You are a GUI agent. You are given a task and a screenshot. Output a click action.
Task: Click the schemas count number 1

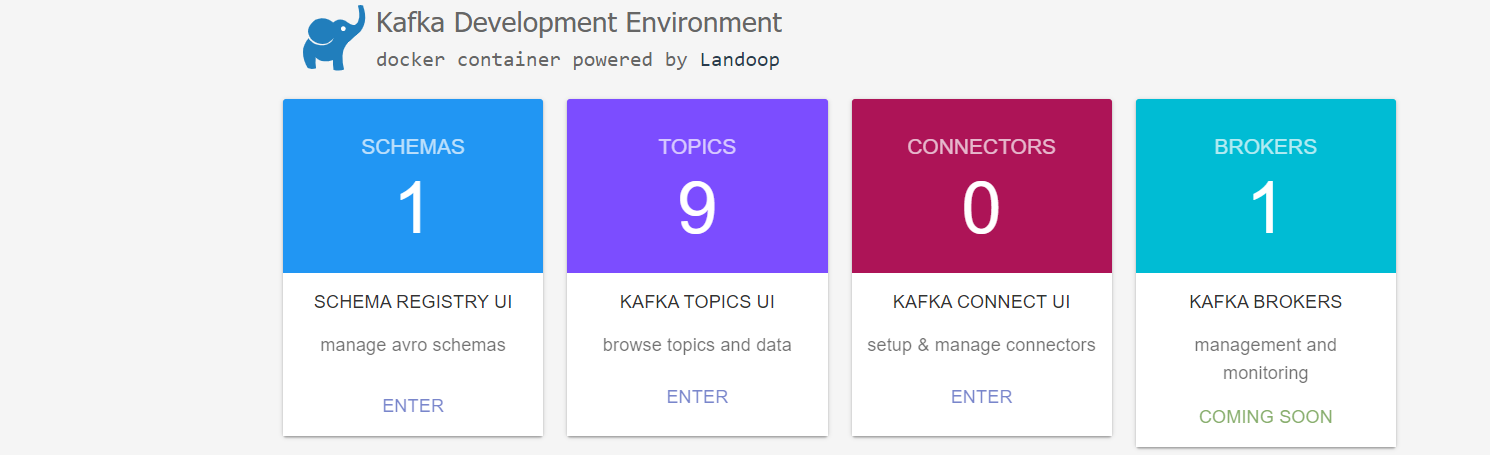coord(413,208)
